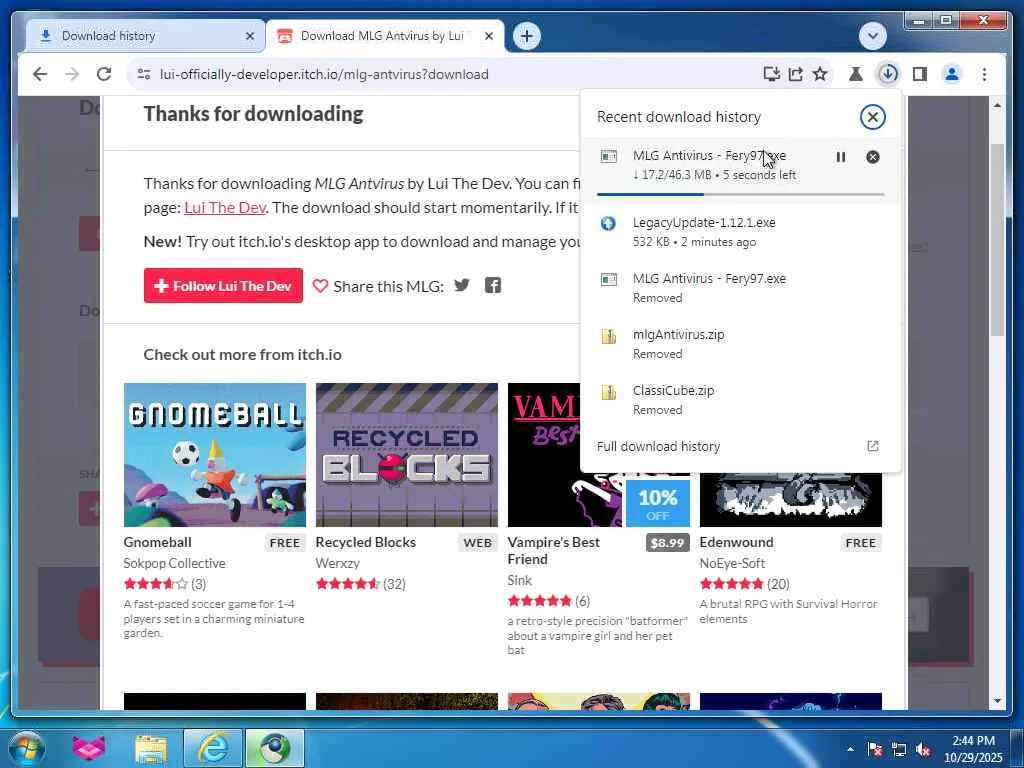The height and width of the screenshot is (768, 1024).
Task: Share this MLG on Facebook
Action: pos(493,285)
